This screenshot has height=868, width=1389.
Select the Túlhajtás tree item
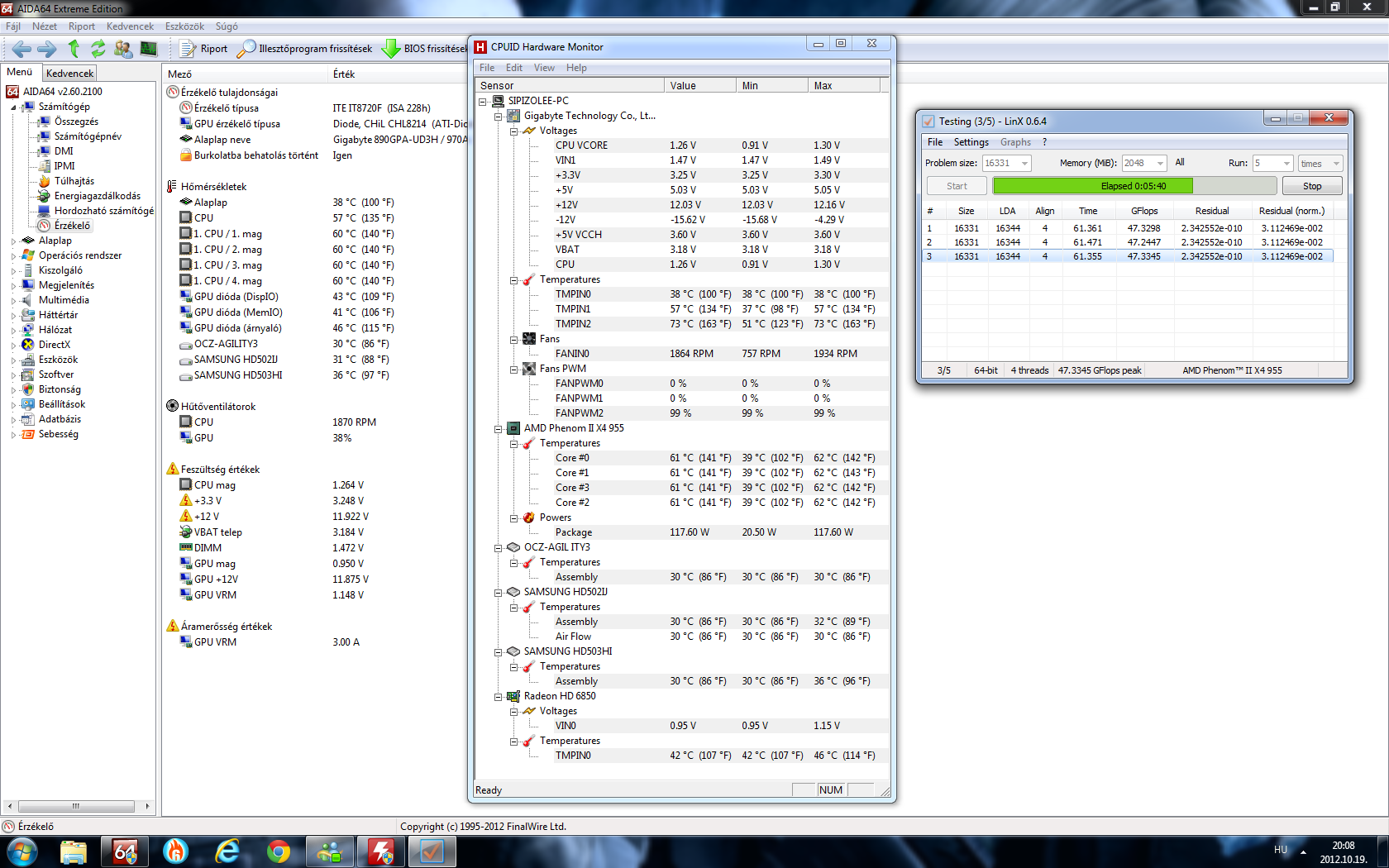(x=74, y=181)
